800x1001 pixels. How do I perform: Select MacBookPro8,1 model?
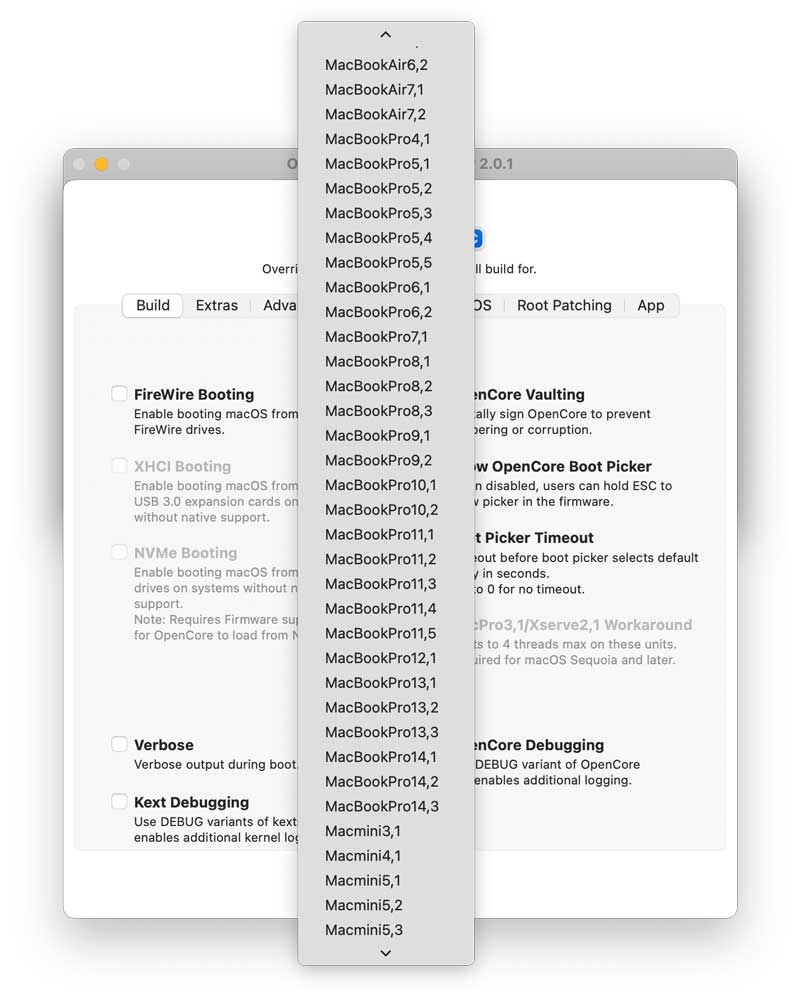pyautogui.click(x=386, y=362)
